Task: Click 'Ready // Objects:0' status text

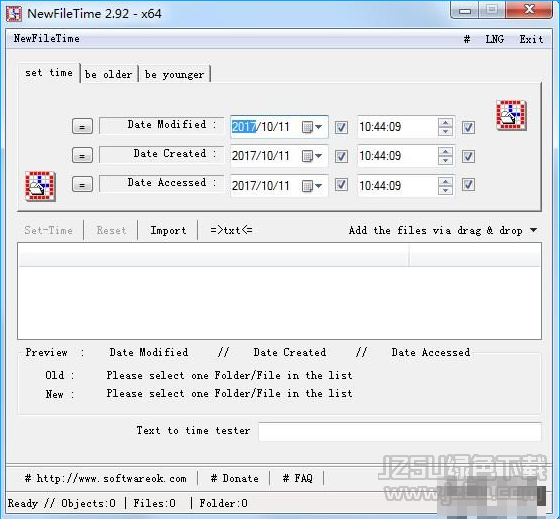Action: (x=62, y=504)
